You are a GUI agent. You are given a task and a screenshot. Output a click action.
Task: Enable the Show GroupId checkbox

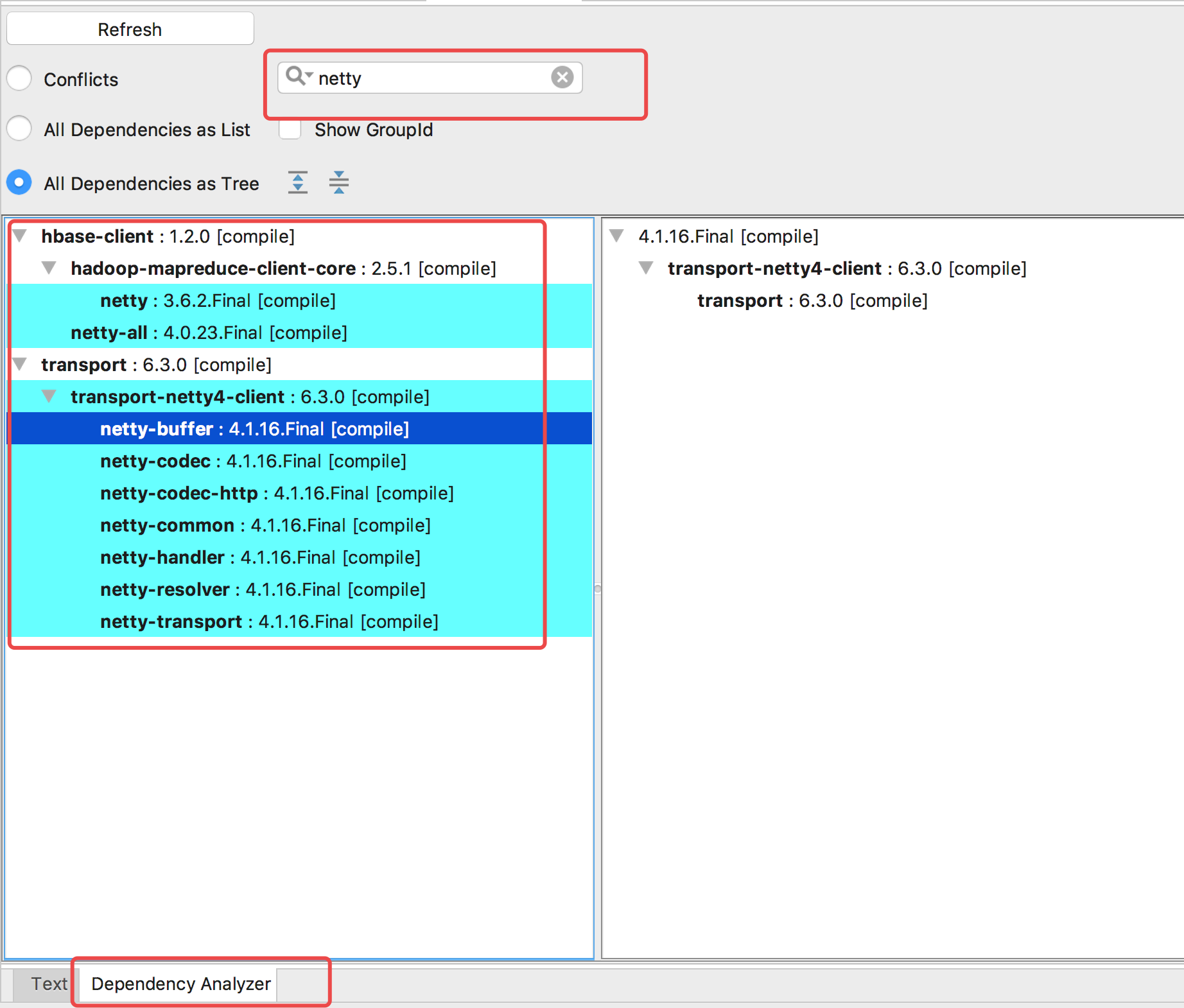(290, 129)
